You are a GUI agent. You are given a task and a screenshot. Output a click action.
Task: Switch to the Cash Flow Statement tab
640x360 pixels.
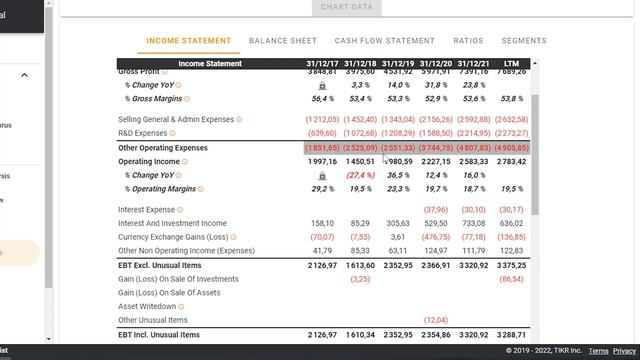point(384,41)
